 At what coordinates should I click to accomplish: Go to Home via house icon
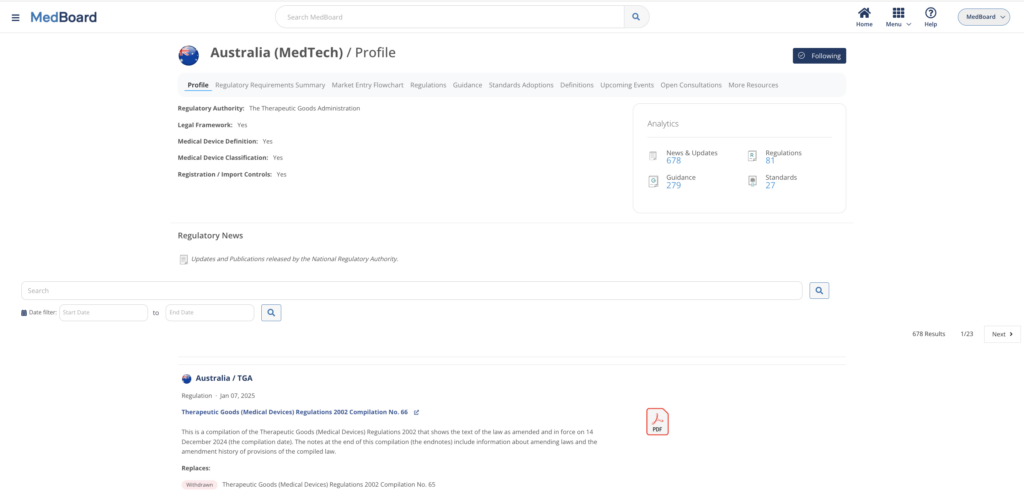pos(864,13)
